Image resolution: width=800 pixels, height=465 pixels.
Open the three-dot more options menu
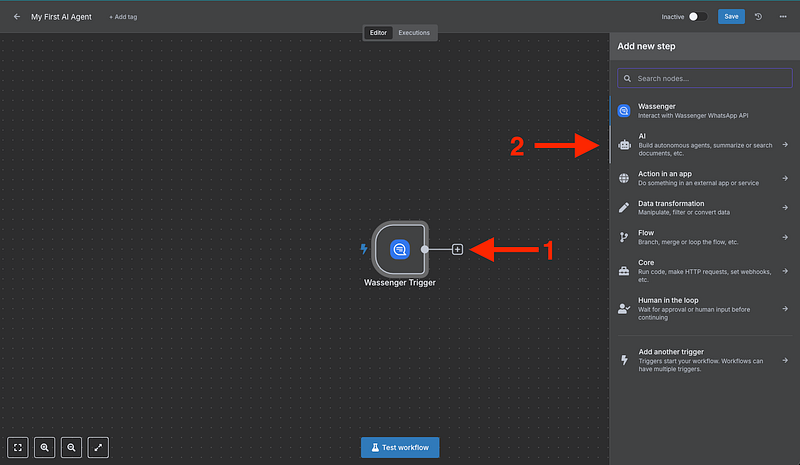[782, 17]
